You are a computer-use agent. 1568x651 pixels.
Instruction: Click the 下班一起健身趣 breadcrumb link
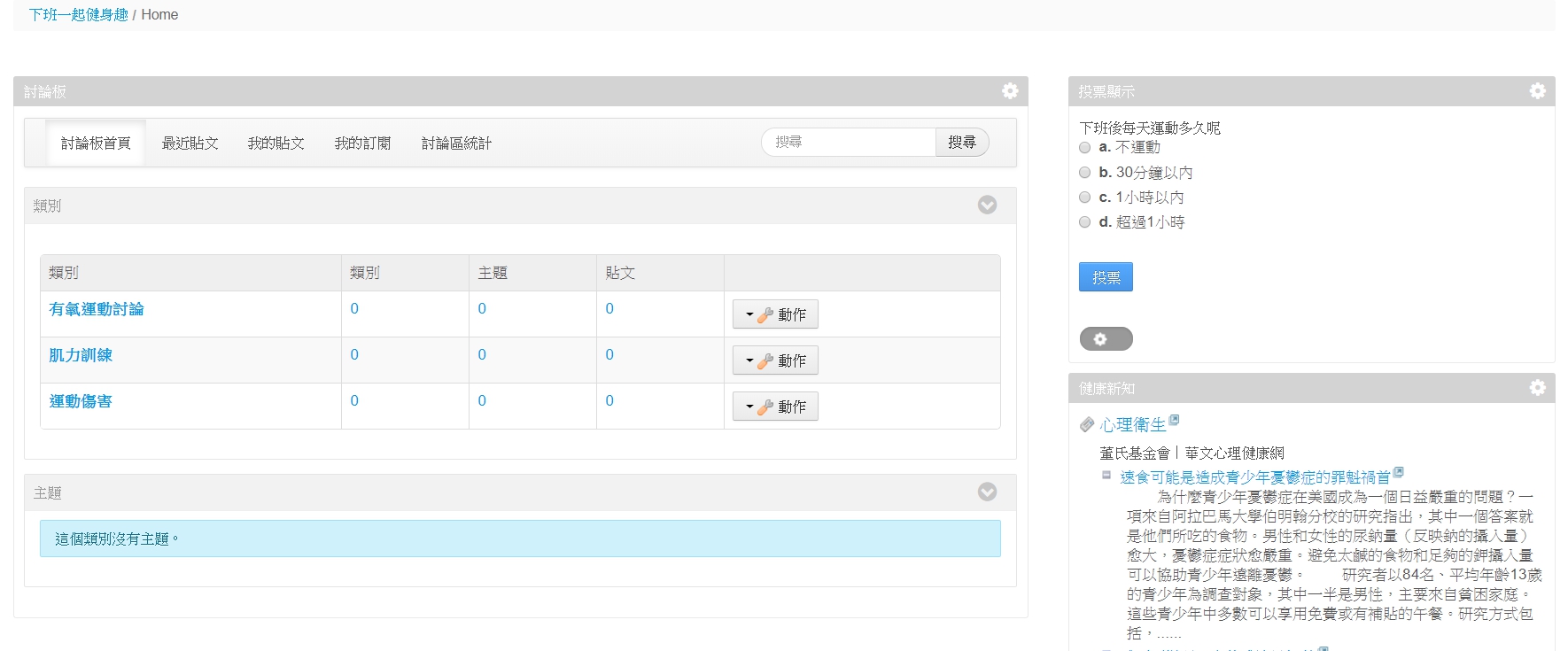(x=79, y=15)
